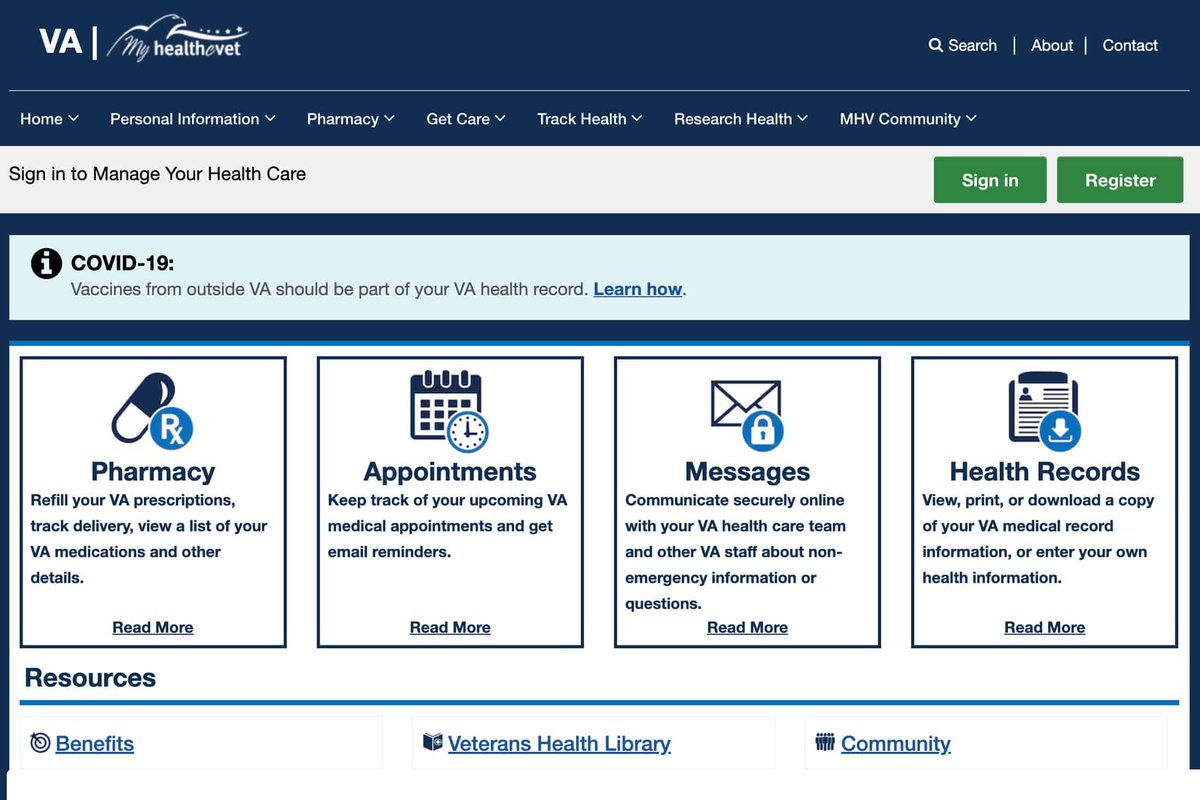Open the Contact link in header
This screenshot has height=800, width=1200.
1130,45
